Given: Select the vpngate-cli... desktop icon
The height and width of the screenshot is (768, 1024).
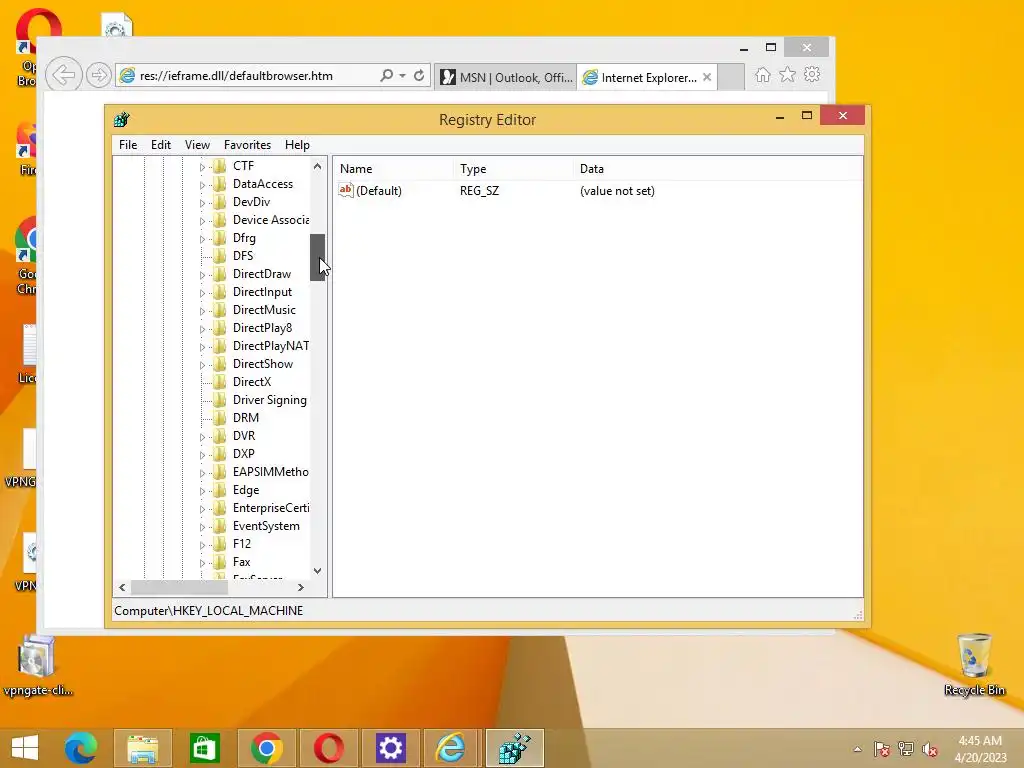Looking at the screenshot, I should (x=38, y=664).
